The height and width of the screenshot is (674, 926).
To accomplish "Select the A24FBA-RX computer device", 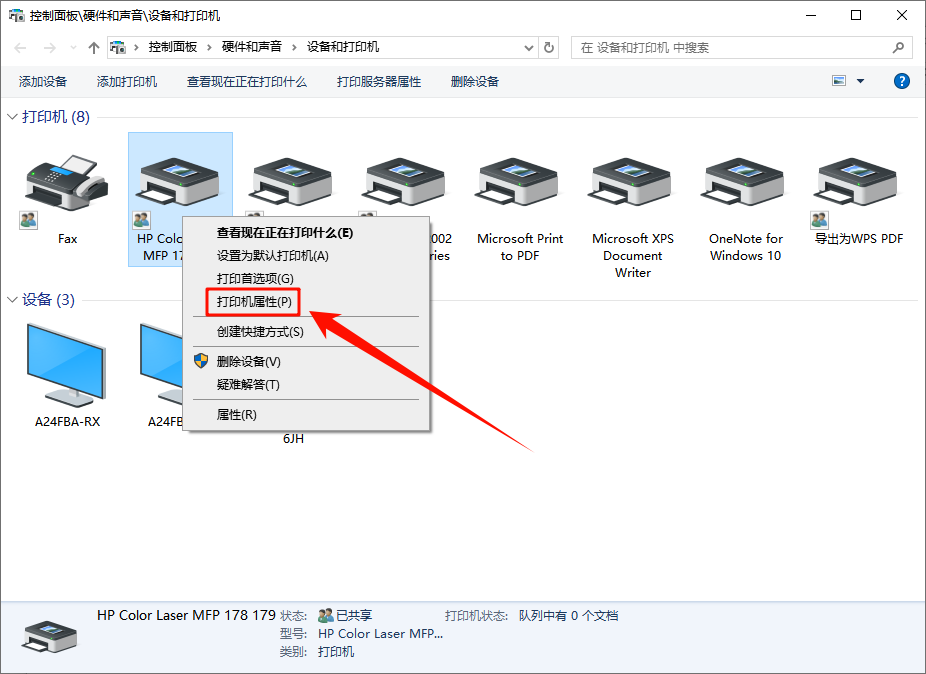I will coord(67,367).
